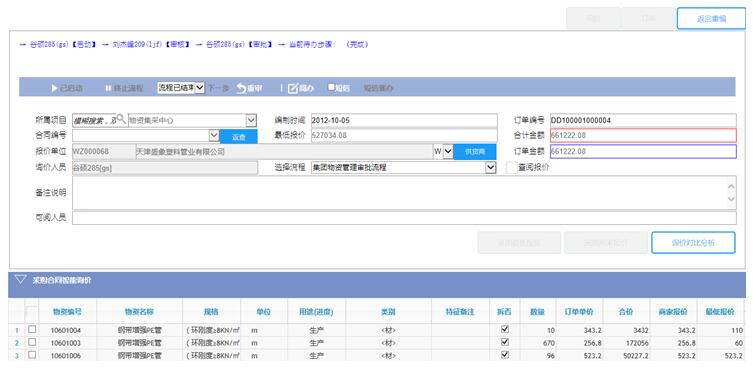Click the 最低报价 column header
Image resolution: width=753 pixels, height=373 pixels.
point(720,312)
